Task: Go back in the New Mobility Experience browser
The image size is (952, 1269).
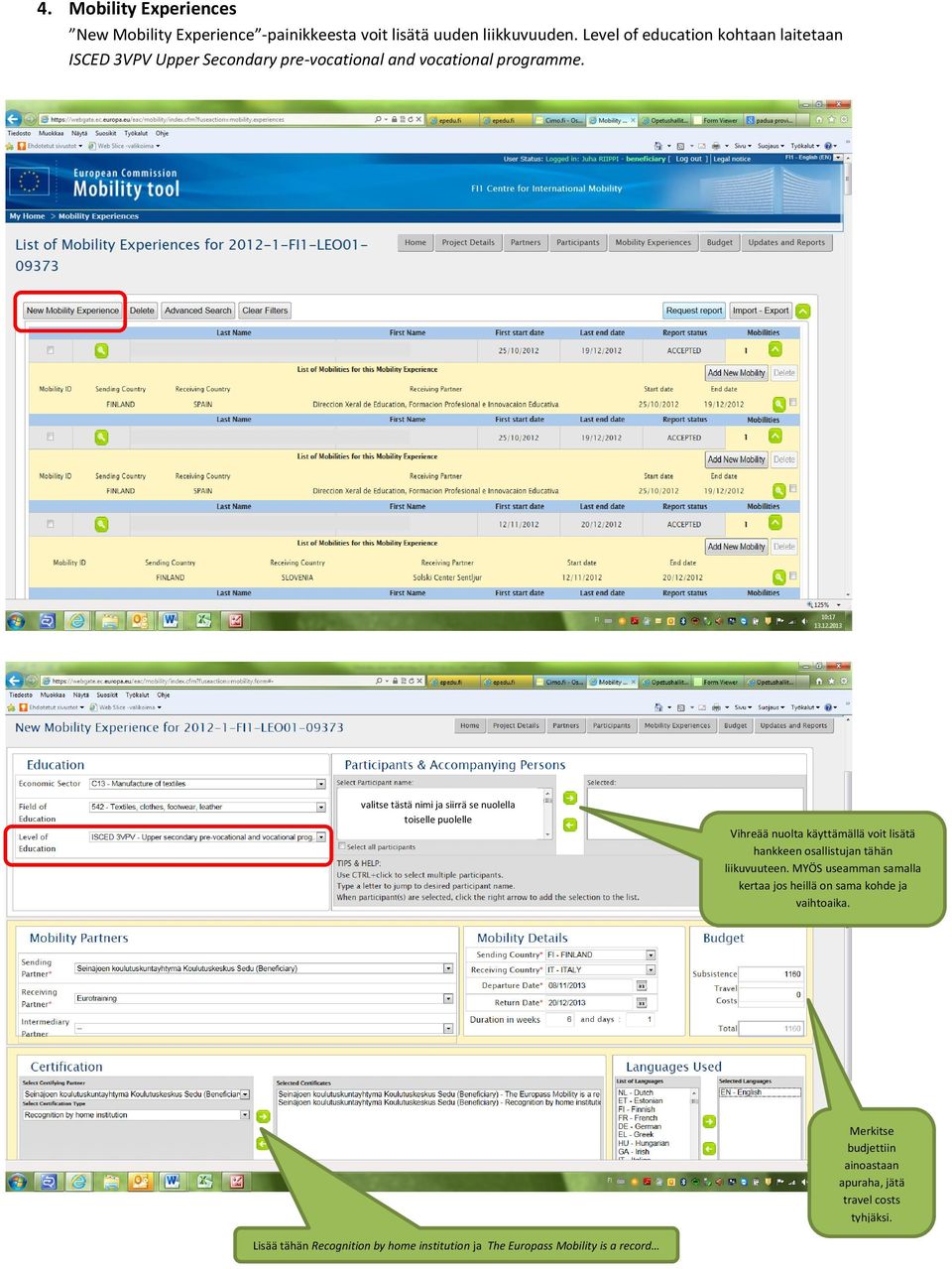Action: (16, 682)
